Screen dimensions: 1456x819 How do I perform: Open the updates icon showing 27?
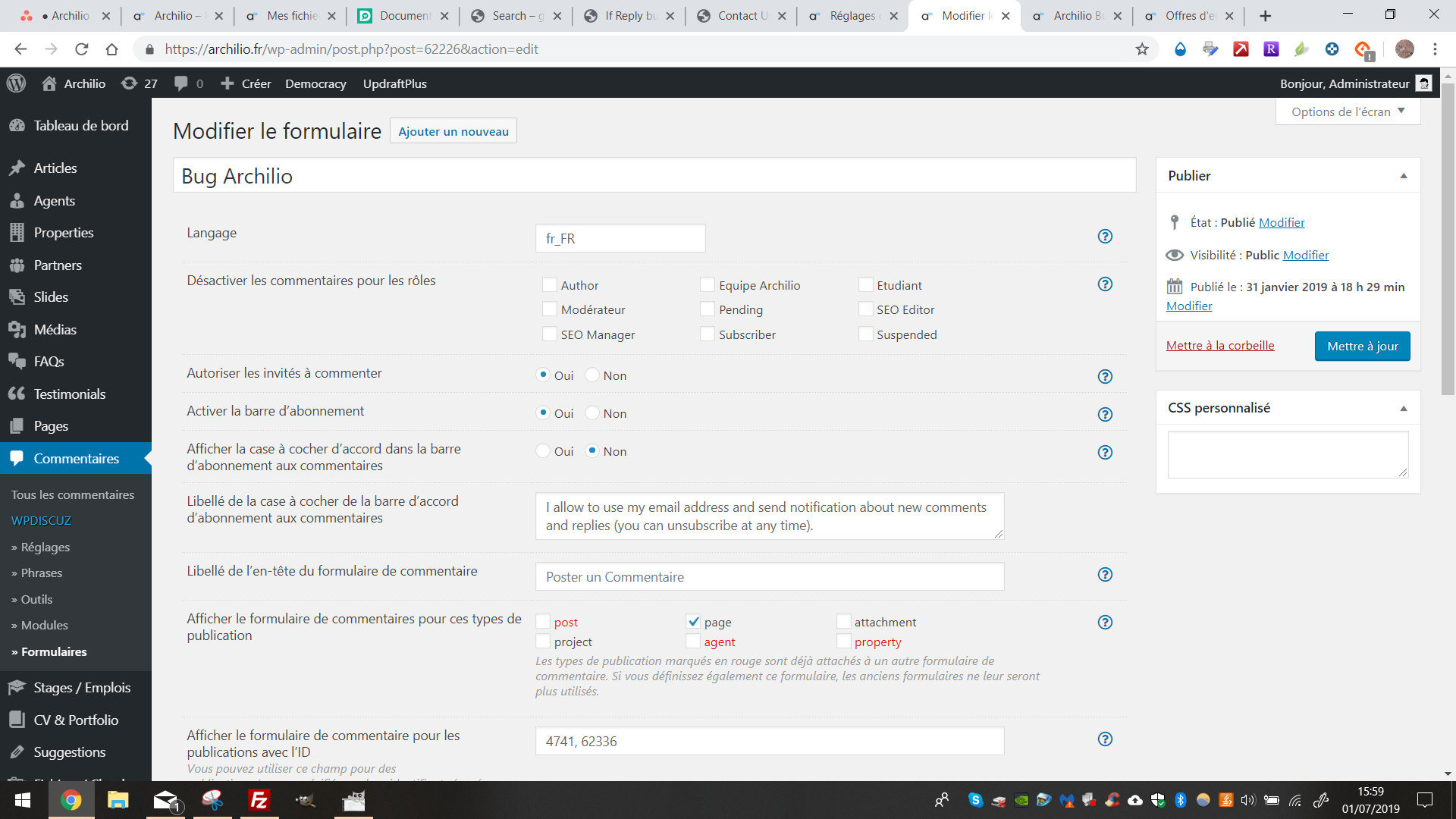pyautogui.click(x=130, y=83)
